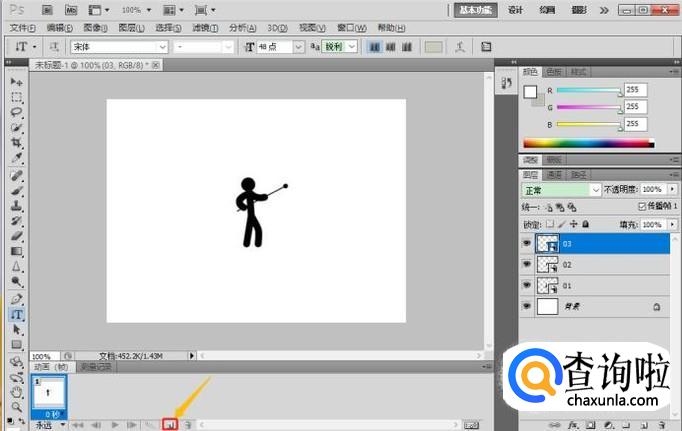The height and width of the screenshot is (431, 682).
Task: Toggle the propagate frame 1 checkbox
Action: (x=642, y=206)
